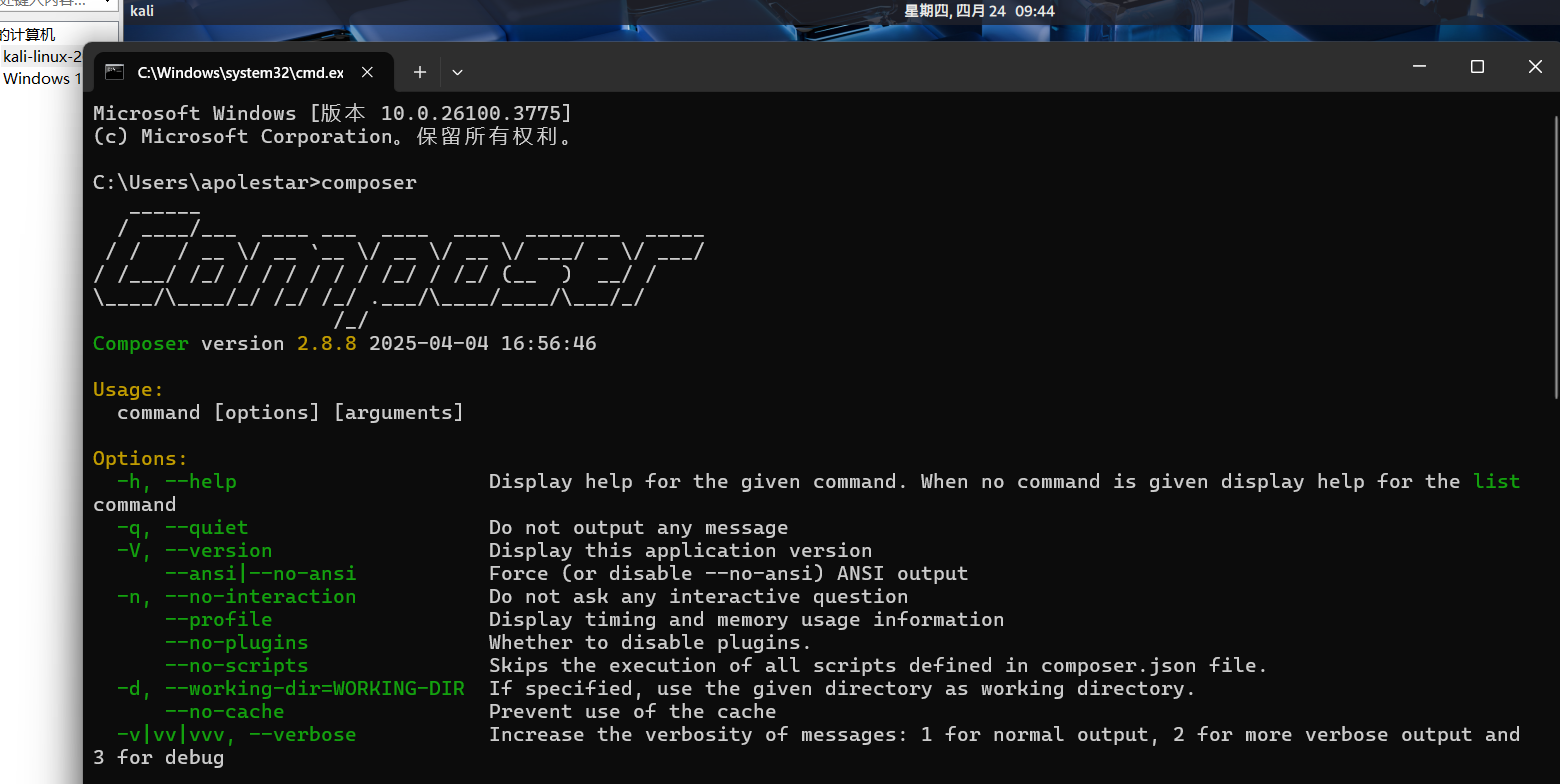The height and width of the screenshot is (784, 1560).
Task: Click the '-n, --no-interaction' option text
Action: click(237, 597)
